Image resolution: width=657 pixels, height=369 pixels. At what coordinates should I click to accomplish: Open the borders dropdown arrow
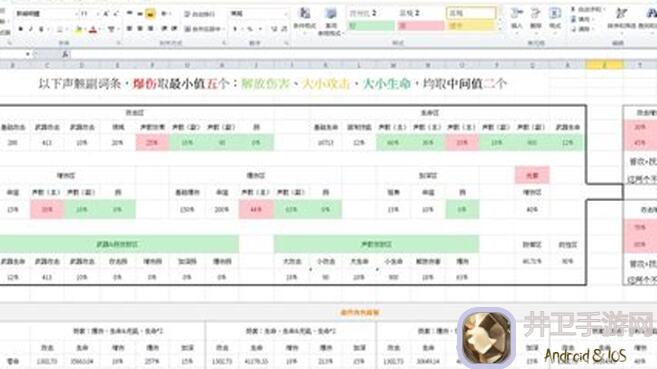pos(67,29)
